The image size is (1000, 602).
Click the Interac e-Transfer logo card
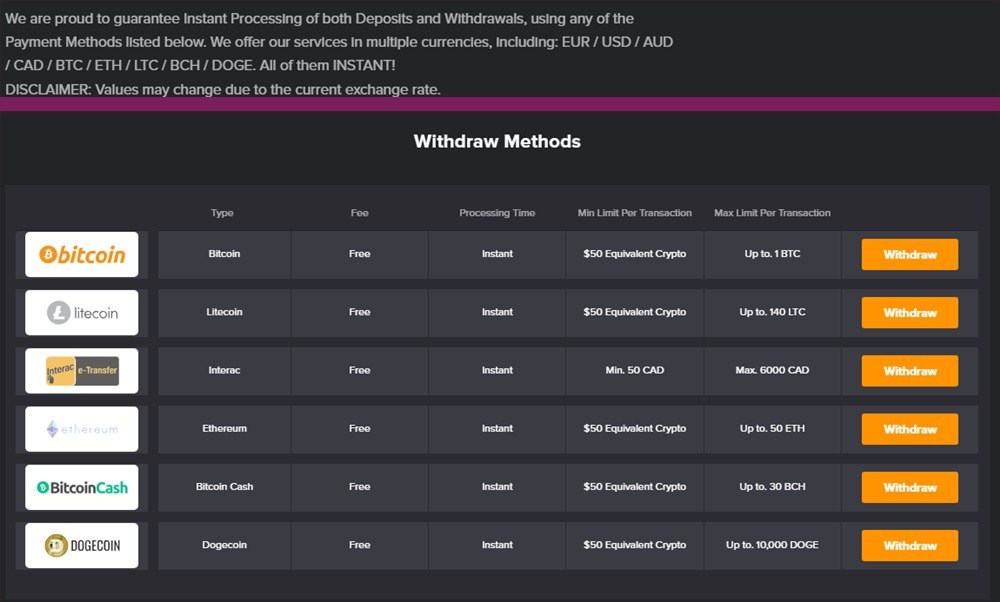[82, 371]
